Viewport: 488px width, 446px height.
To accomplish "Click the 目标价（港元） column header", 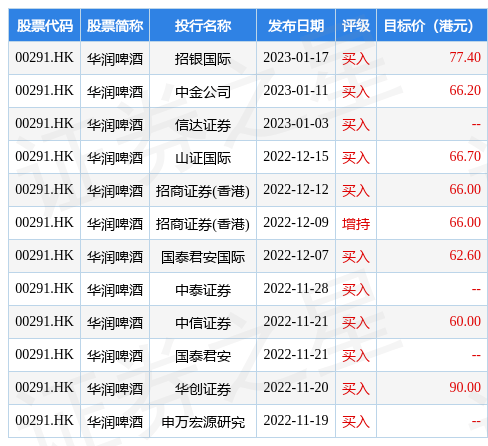I will [432, 26].
